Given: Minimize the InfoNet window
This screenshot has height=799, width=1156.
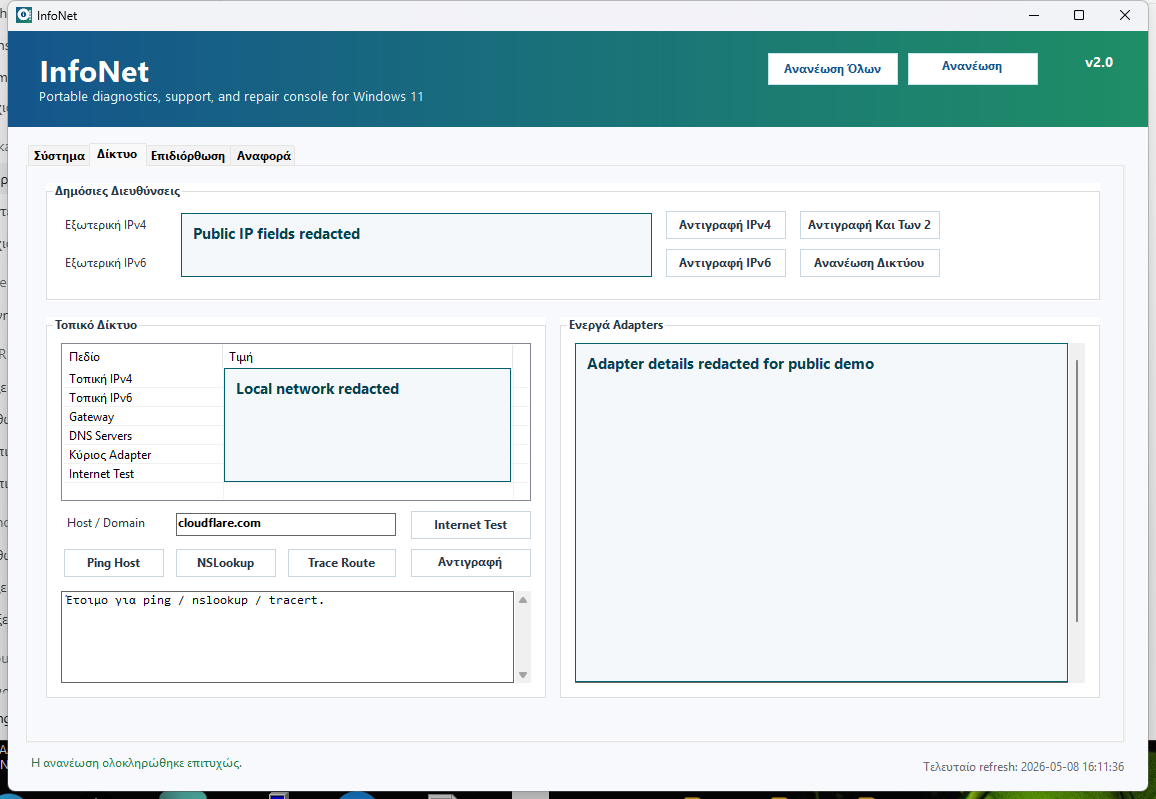Looking at the screenshot, I should pyautogui.click(x=1034, y=15).
